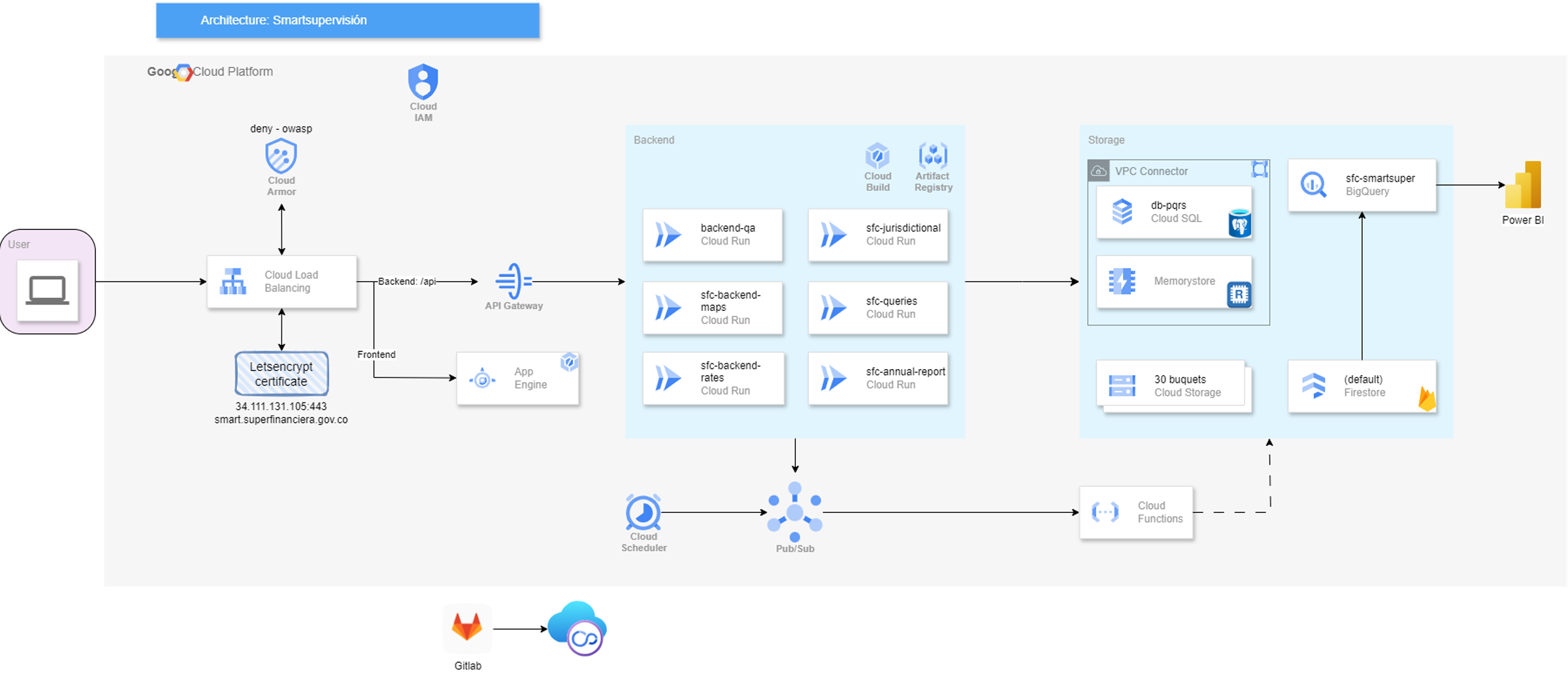Select the sfc-queries Cloud Run icon
The image size is (1568, 673).
coord(834,307)
